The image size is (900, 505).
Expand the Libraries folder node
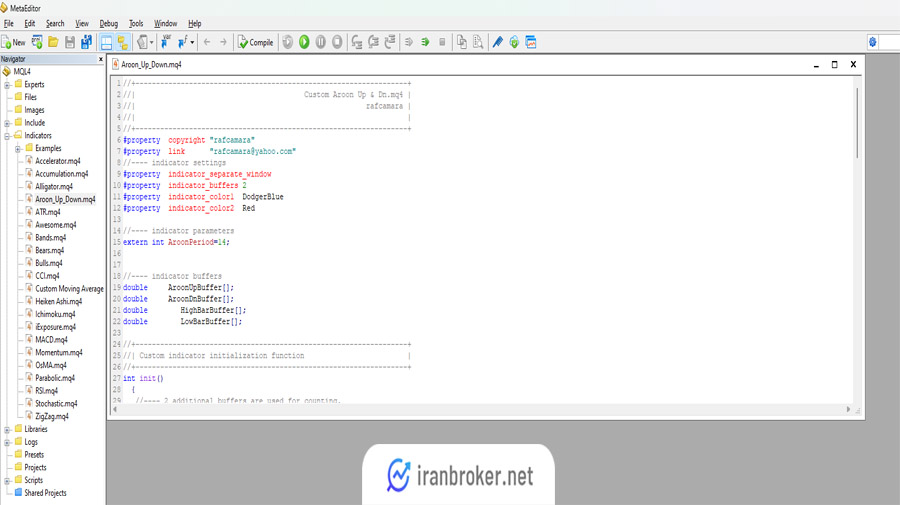(7, 430)
